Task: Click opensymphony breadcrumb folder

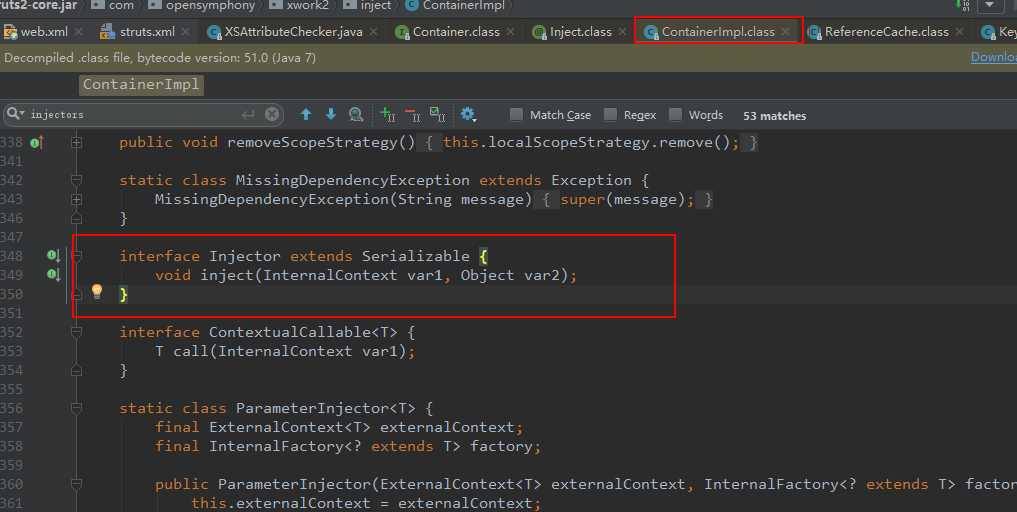Action: pos(202,5)
